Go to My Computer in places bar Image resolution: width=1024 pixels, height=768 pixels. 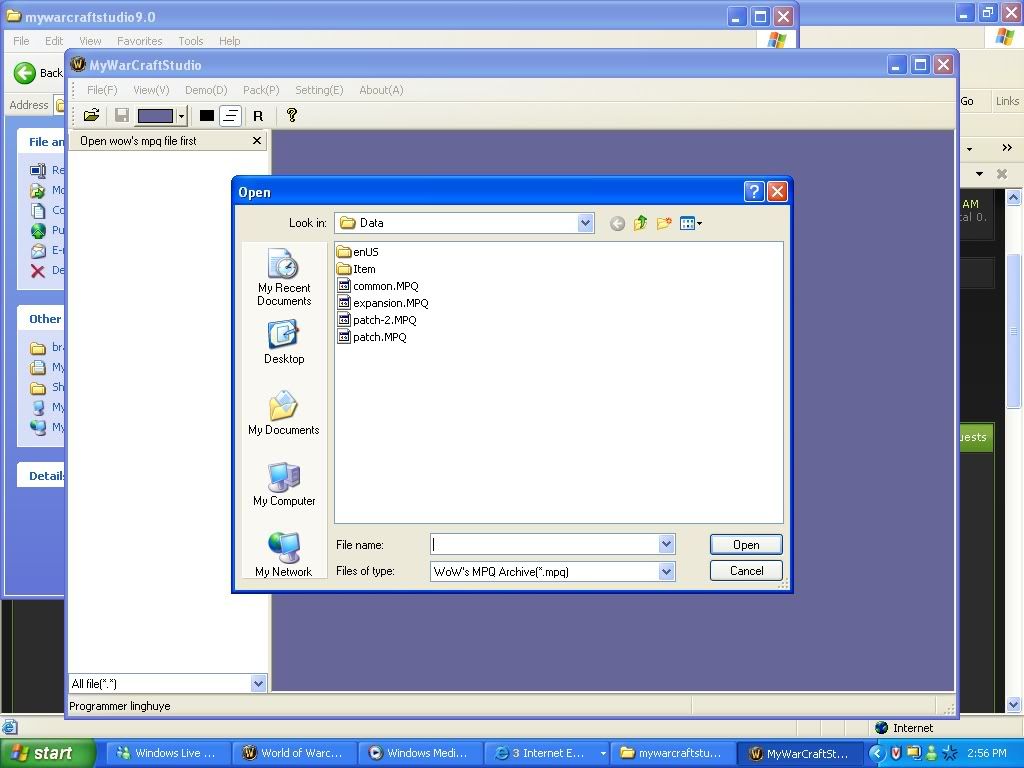tap(284, 484)
